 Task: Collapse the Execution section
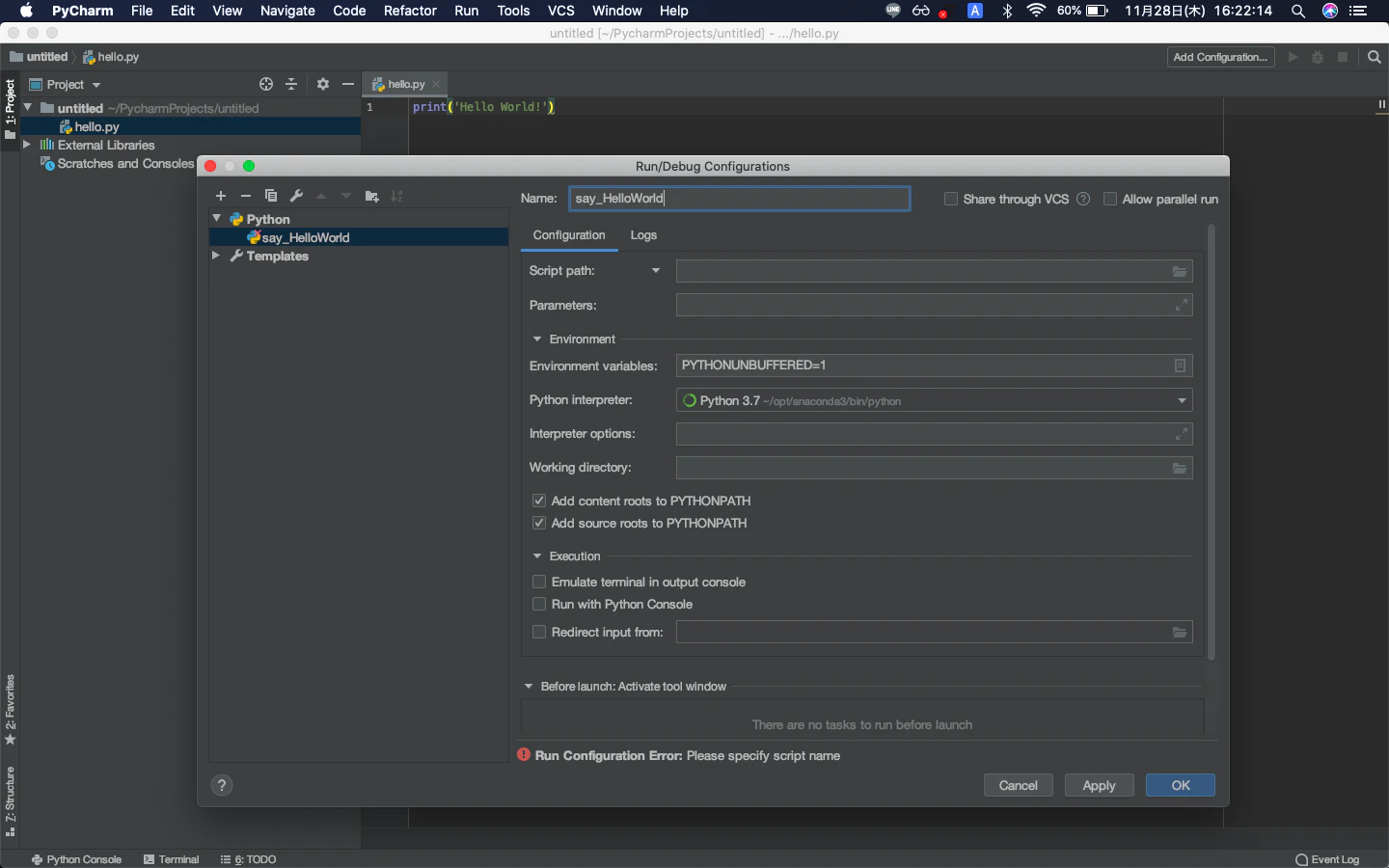[537, 556]
